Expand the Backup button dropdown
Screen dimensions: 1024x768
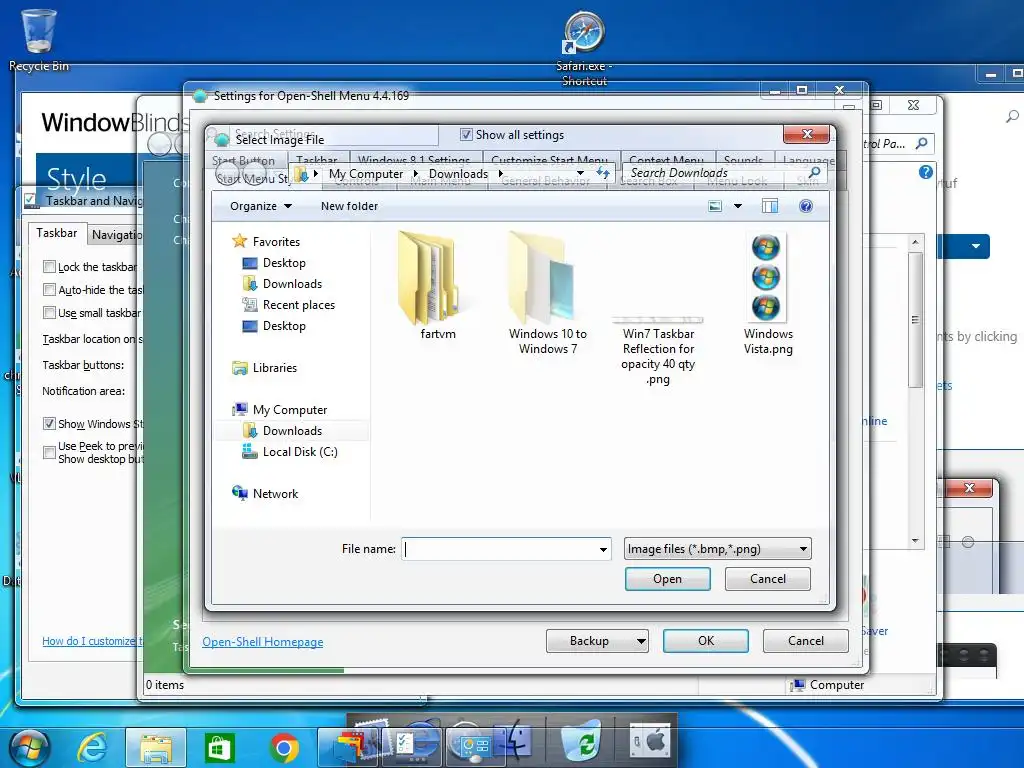coord(641,641)
